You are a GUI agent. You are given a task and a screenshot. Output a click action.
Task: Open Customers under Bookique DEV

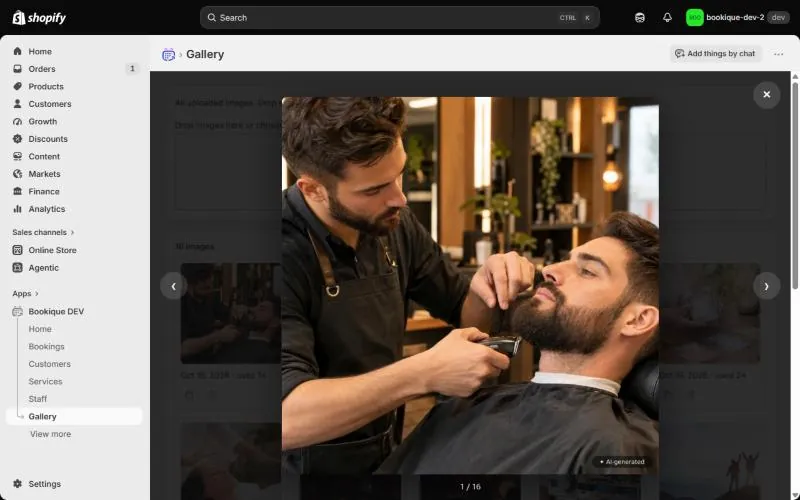point(49,364)
